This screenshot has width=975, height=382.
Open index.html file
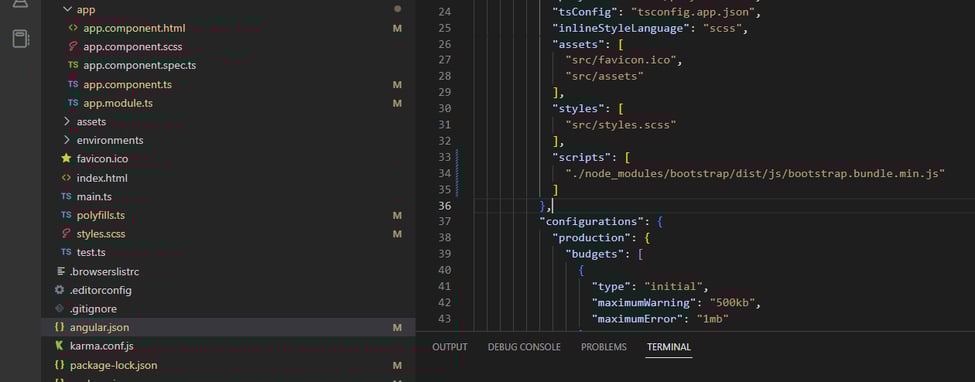102,178
